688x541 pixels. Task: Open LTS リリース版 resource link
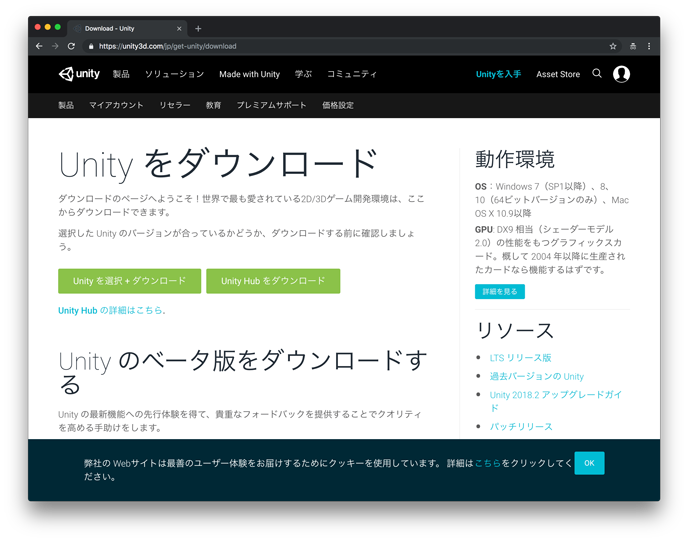[x=520, y=358]
